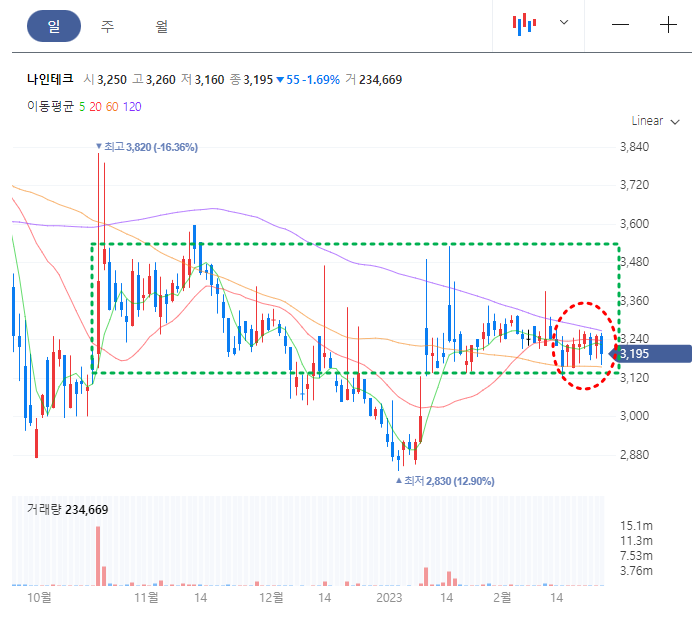Click the largest volume bar in late October
This screenshot has width=698, height=623.
click(98, 556)
